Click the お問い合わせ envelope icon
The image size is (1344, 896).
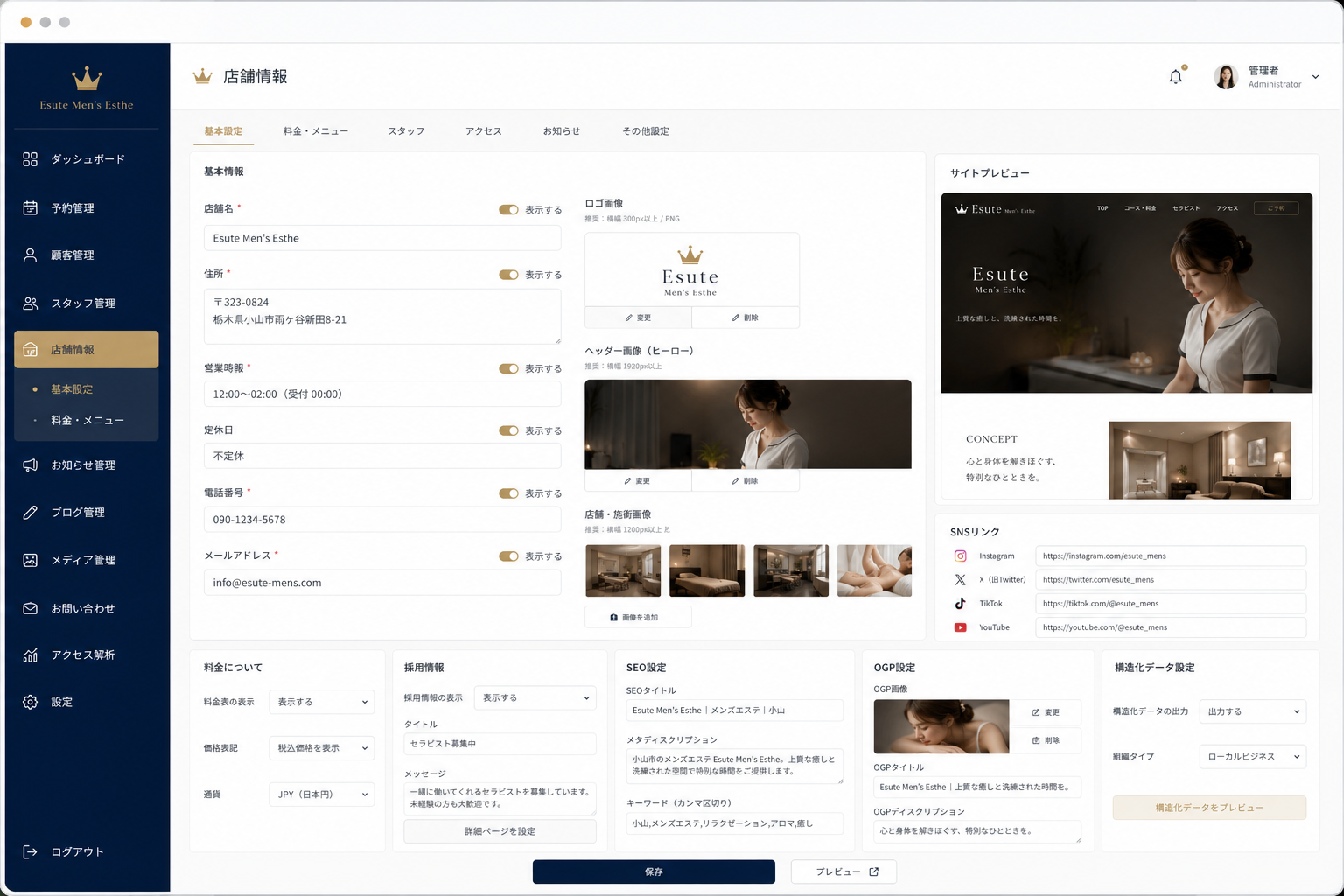point(30,608)
